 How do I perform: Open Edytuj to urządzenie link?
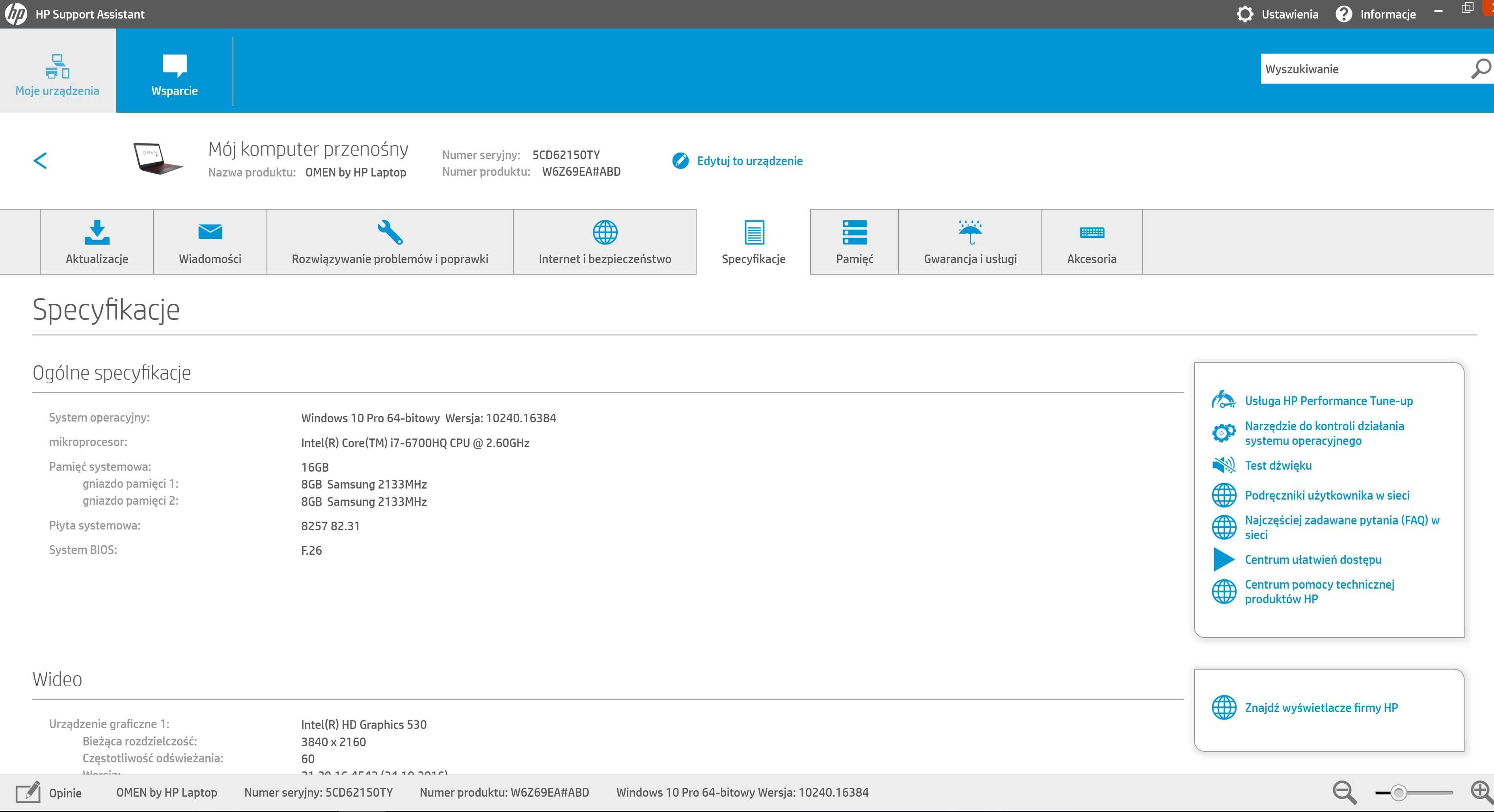tap(749, 160)
